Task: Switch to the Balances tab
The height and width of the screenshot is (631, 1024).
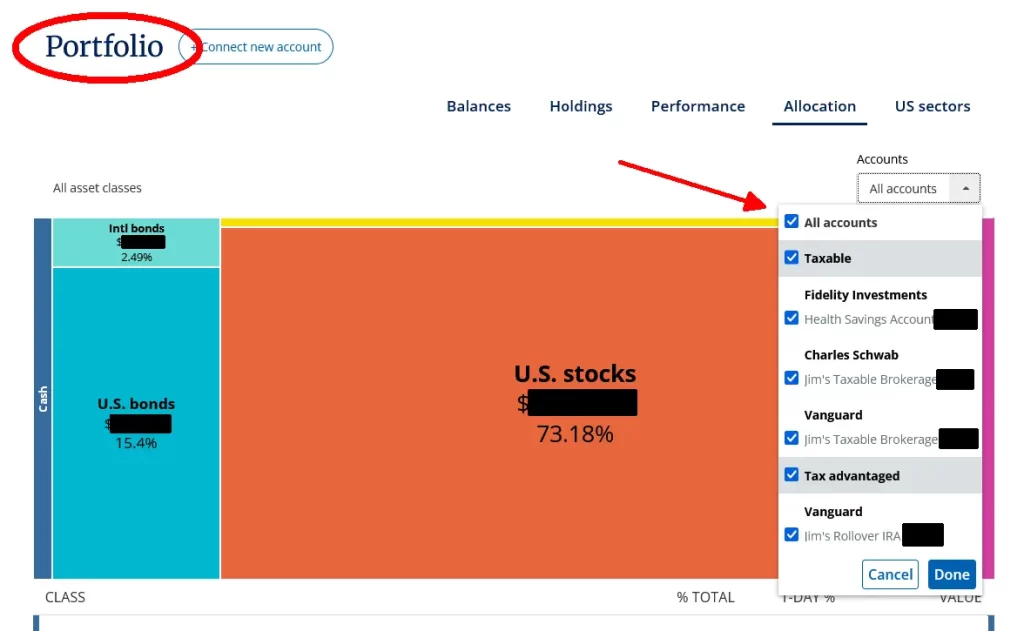Action: click(x=478, y=106)
